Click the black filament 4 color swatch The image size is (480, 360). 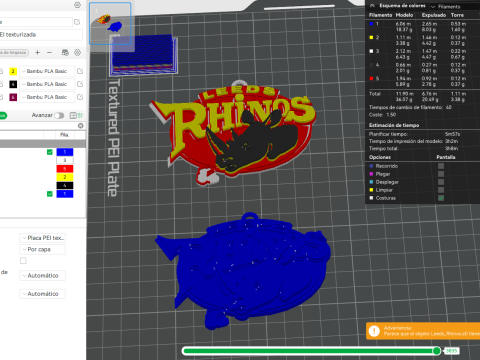tap(13, 84)
